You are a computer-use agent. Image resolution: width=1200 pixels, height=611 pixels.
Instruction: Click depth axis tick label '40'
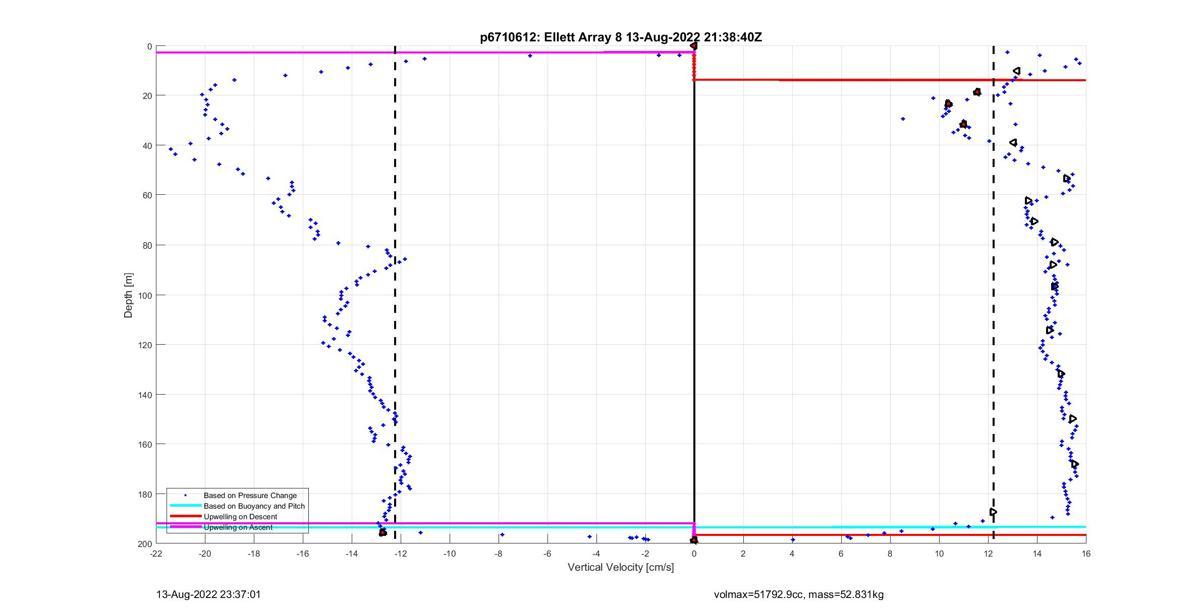(x=146, y=146)
